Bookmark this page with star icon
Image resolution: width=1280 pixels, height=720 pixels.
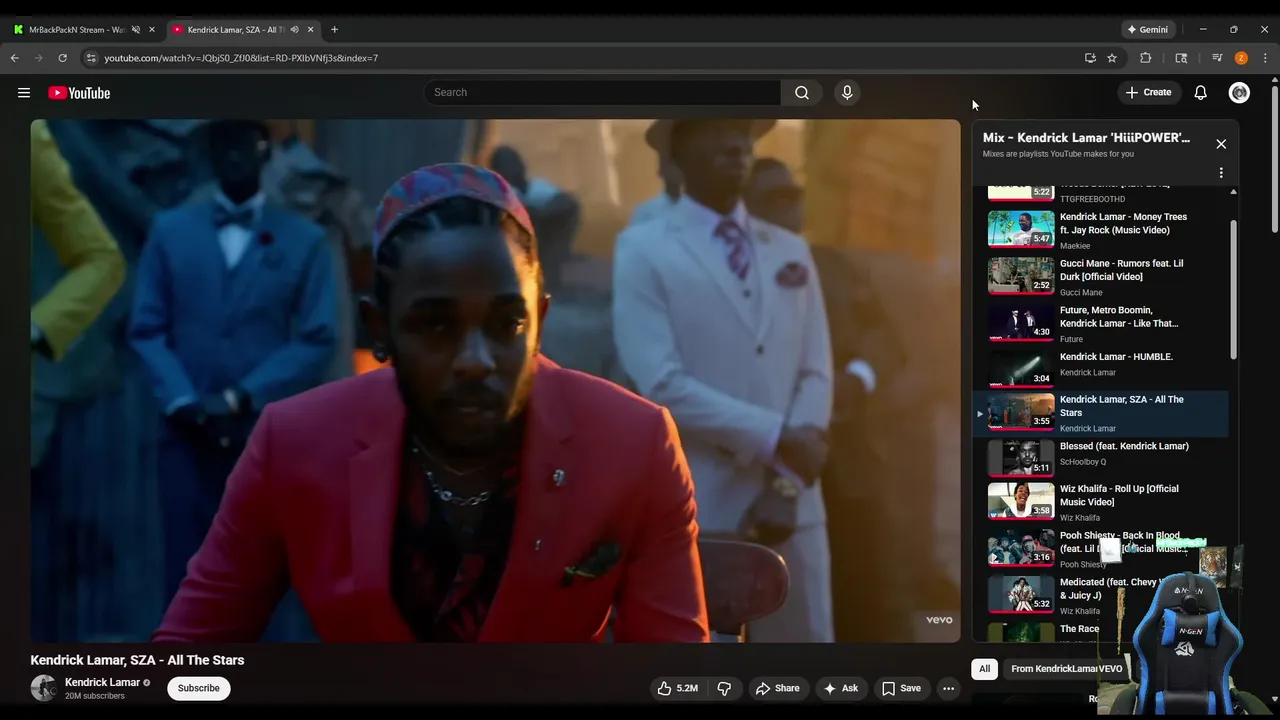point(1112,58)
